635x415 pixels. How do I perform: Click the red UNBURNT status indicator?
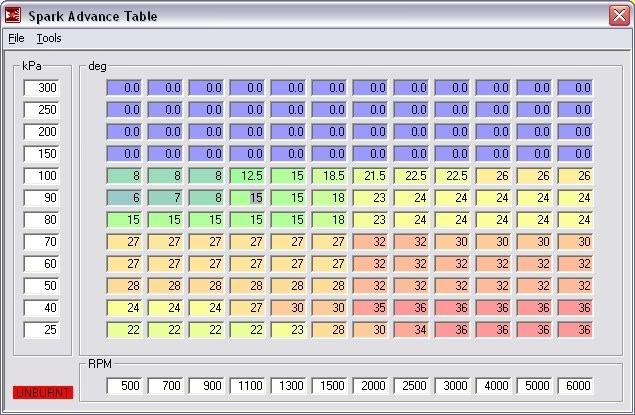click(43, 392)
